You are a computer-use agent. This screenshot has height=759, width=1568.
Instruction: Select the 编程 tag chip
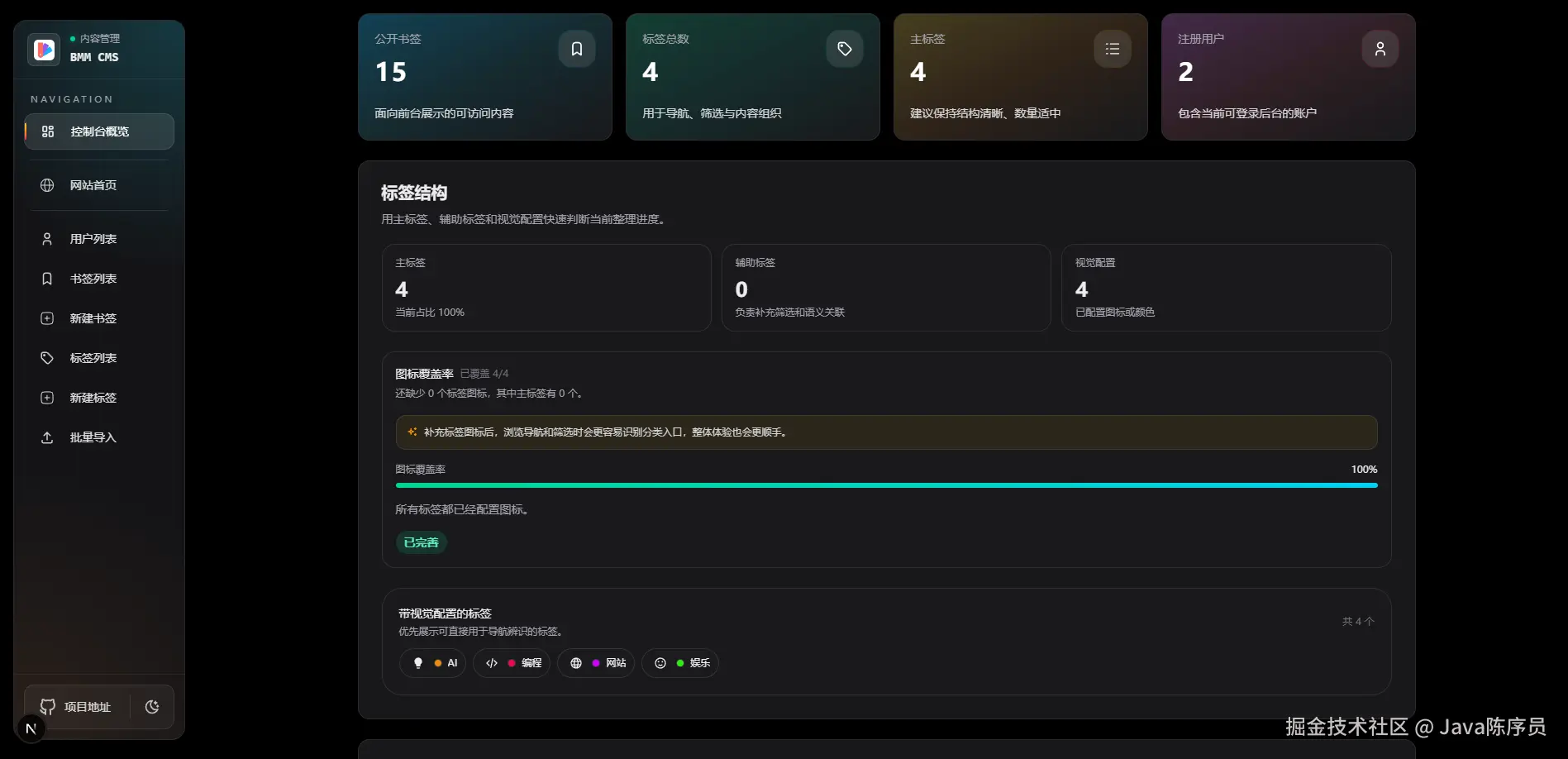512,663
